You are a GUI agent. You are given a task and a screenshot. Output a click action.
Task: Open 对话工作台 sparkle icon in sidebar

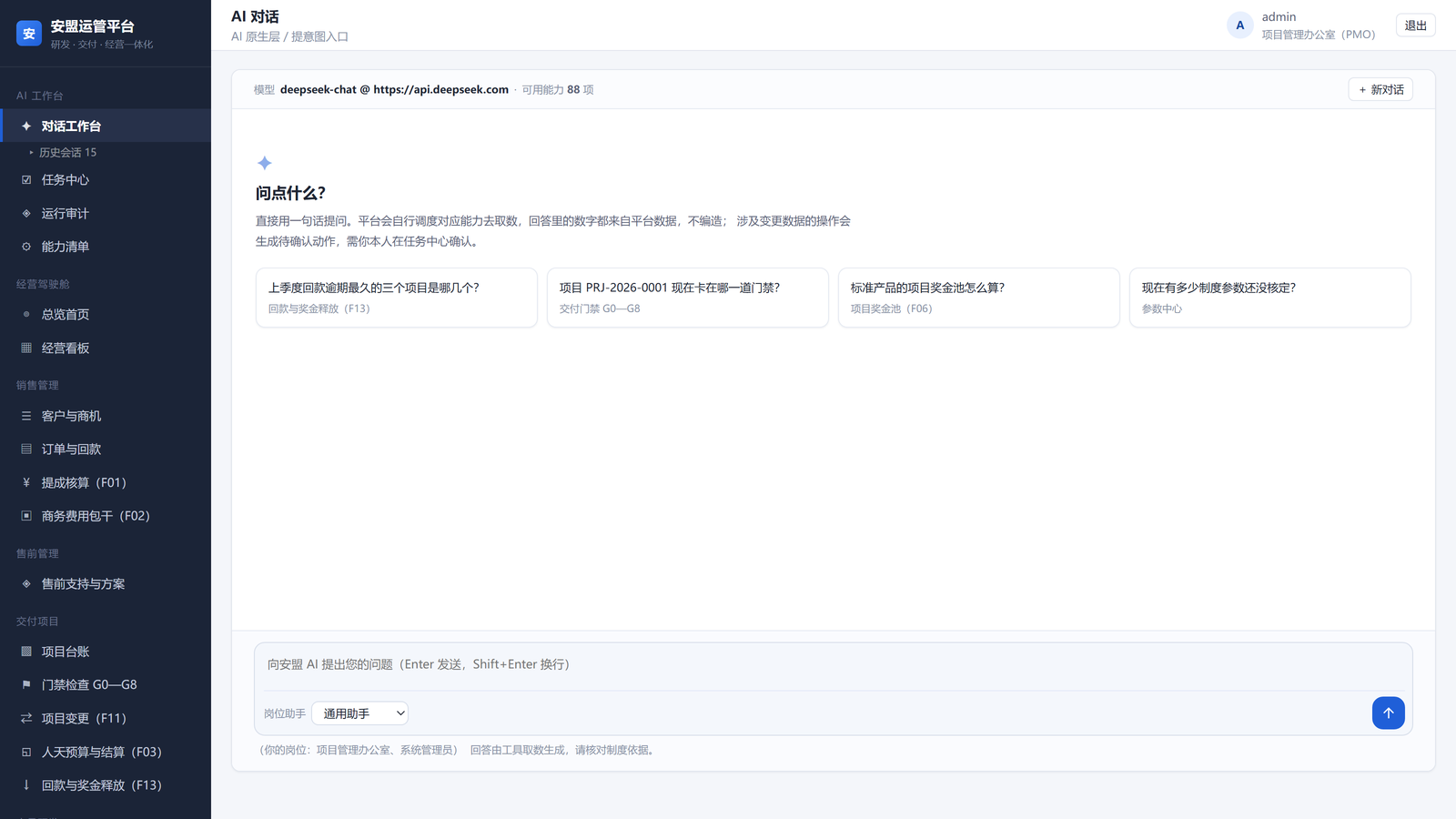(26, 126)
